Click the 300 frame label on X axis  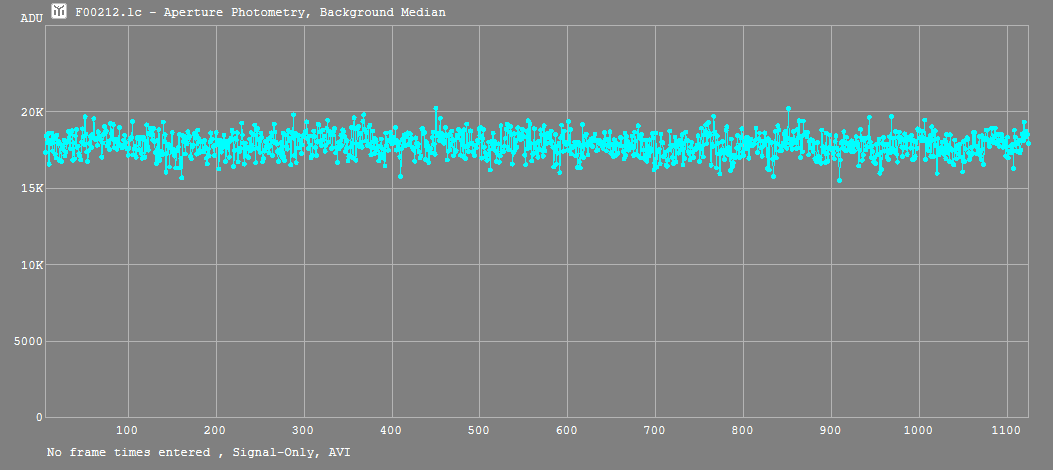[x=303, y=430]
